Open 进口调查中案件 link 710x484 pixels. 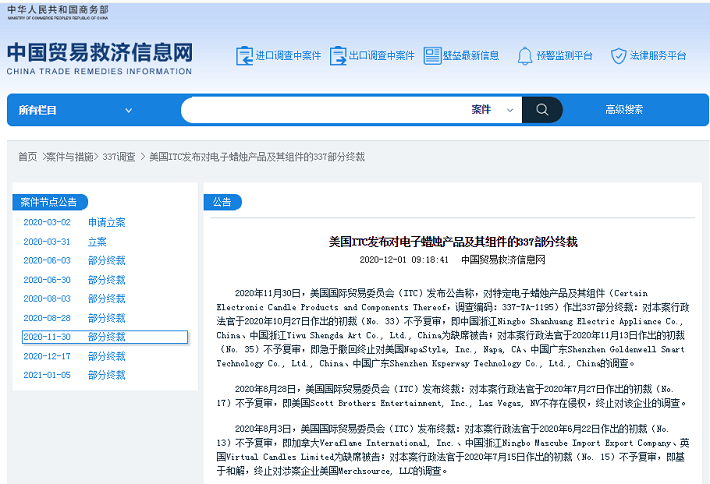(x=288, y=56)
